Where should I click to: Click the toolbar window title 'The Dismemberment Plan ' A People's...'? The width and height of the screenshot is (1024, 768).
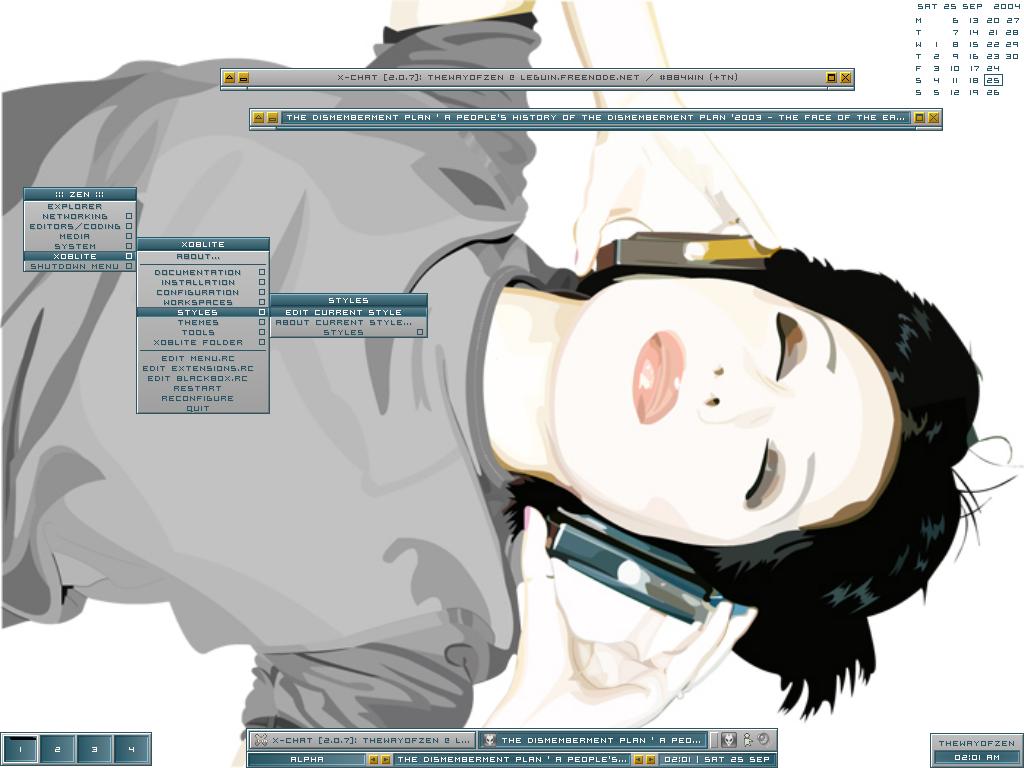[512, 760]
